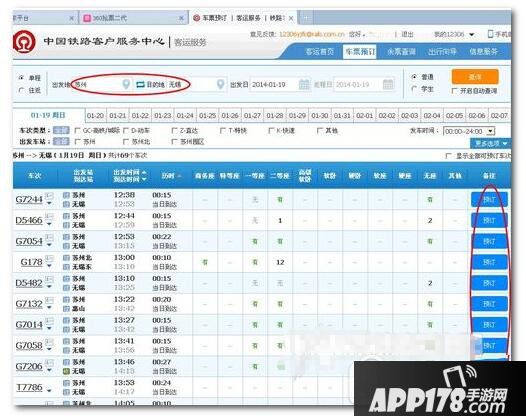Check GC-高铁/城际 train type filter
This screenshot has width=526, height=416.
pyautogui.click(x=77, y=130)
